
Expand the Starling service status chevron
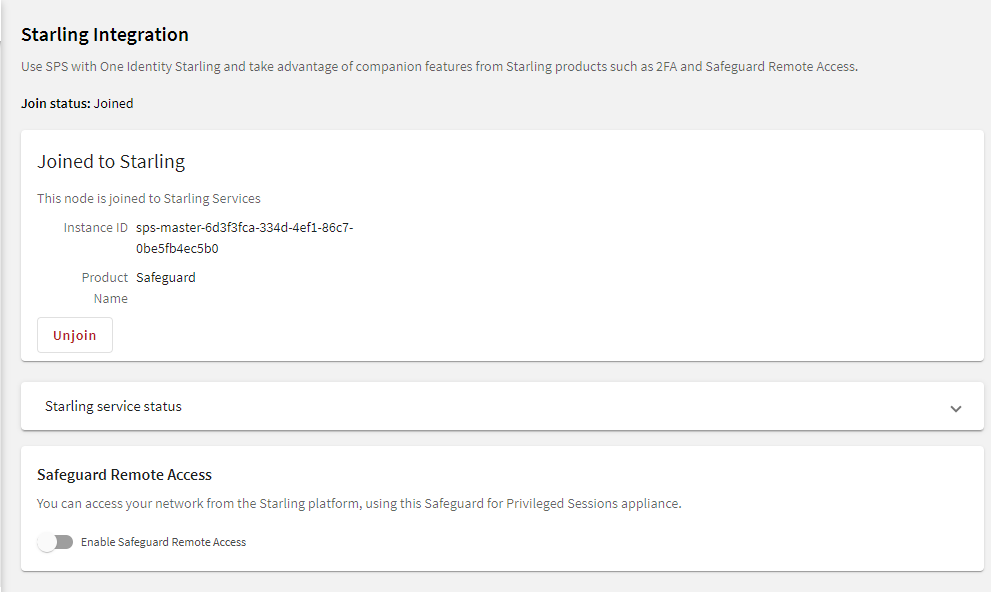click(x=956, y=408)
